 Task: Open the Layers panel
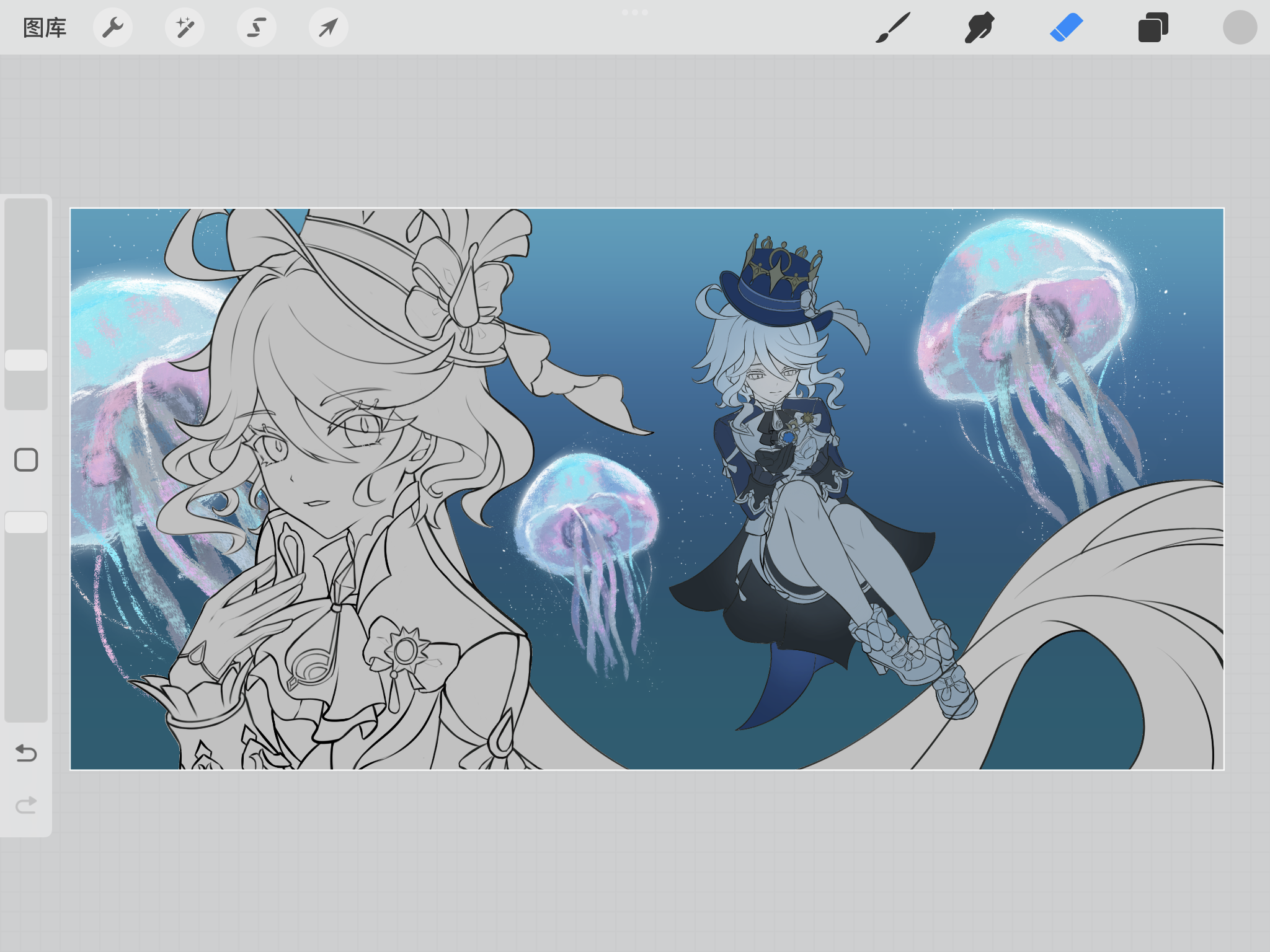1153,28
